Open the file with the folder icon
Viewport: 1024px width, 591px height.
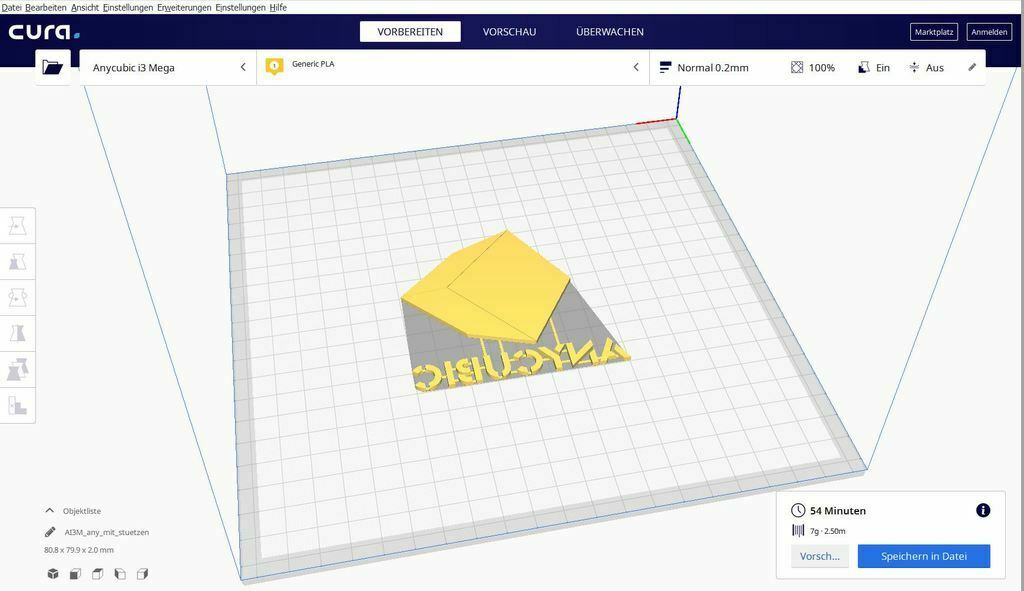53,67
